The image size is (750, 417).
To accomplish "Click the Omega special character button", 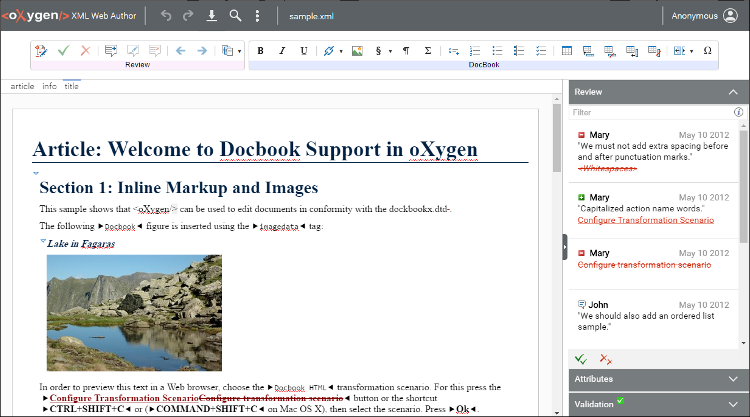I will coord(707,51).
